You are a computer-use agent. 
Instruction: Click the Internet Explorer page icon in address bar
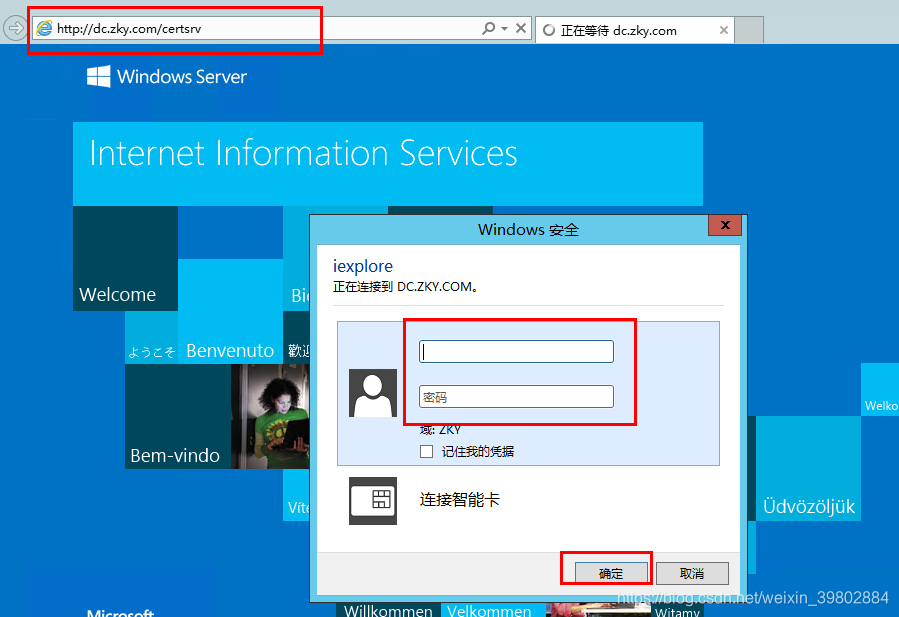click(x=44, y=28)
